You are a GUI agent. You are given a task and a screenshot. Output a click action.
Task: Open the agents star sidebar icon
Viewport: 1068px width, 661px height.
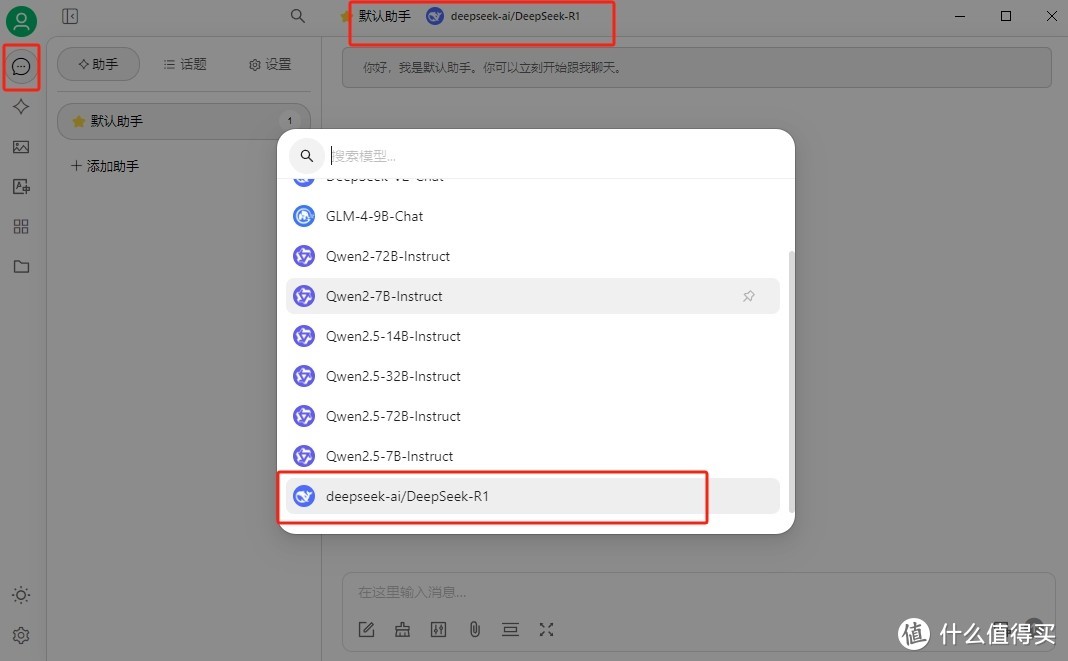click(x=21, y=106)
